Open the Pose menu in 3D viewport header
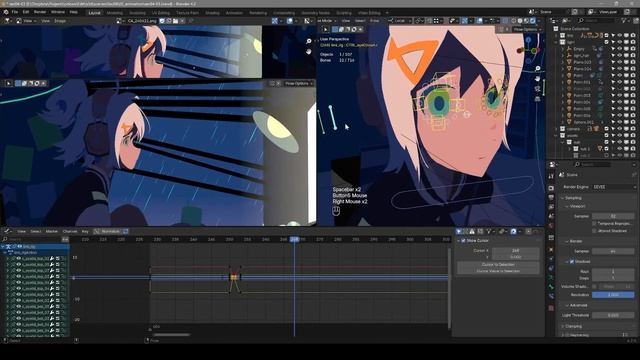640x360 pixels. tap(375, 20)
